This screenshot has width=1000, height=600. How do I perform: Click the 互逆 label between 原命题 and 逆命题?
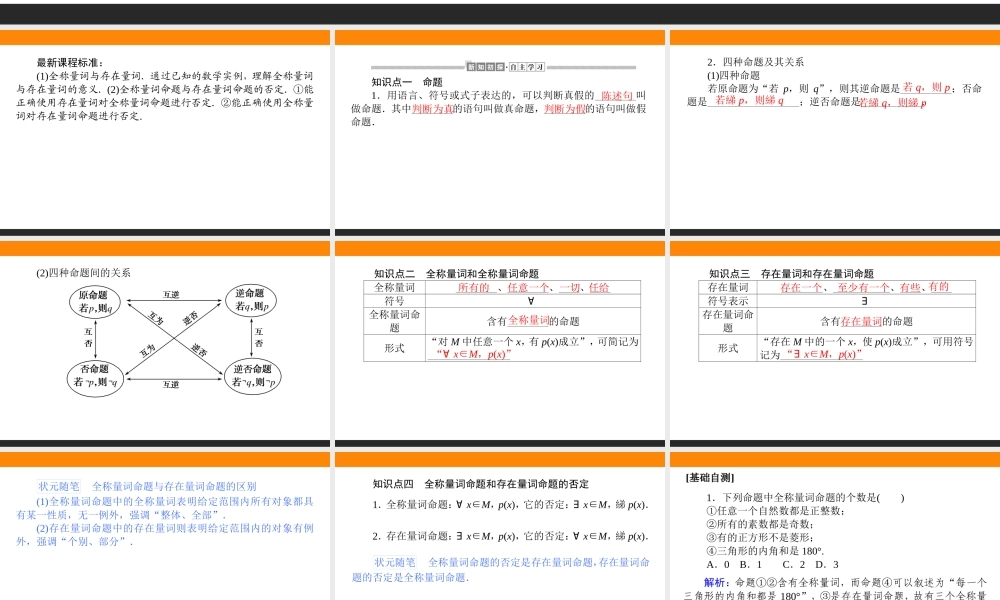(171, 295)
